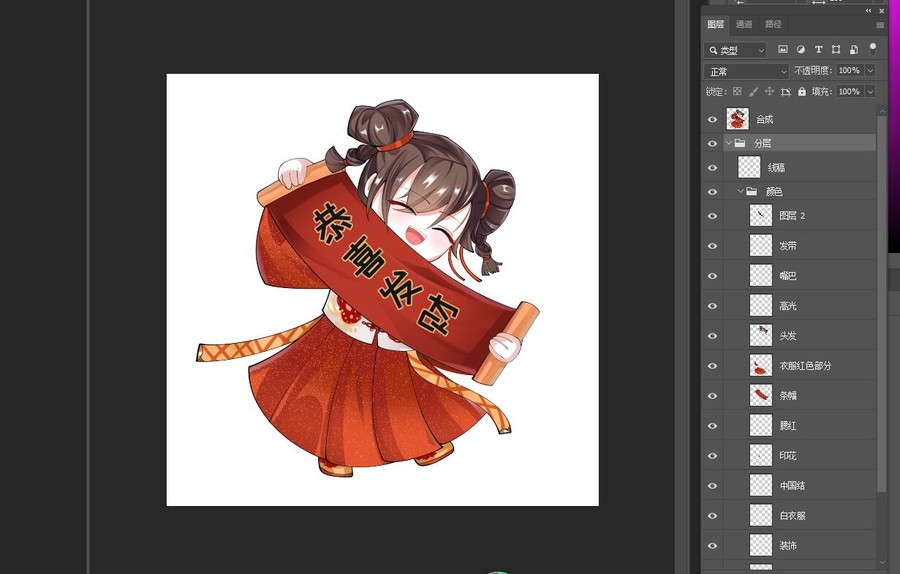Filter layers by pixel image type
Viewport: 900px width, 574px height.
point(783,50)
